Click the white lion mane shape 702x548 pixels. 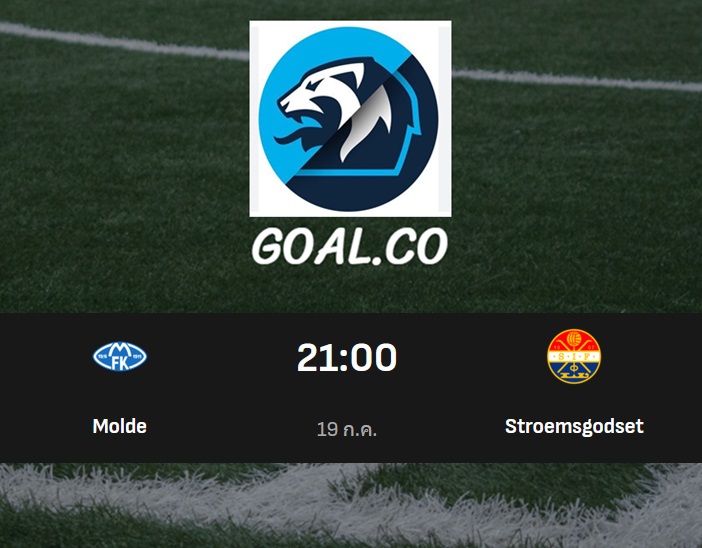point(367,123)
